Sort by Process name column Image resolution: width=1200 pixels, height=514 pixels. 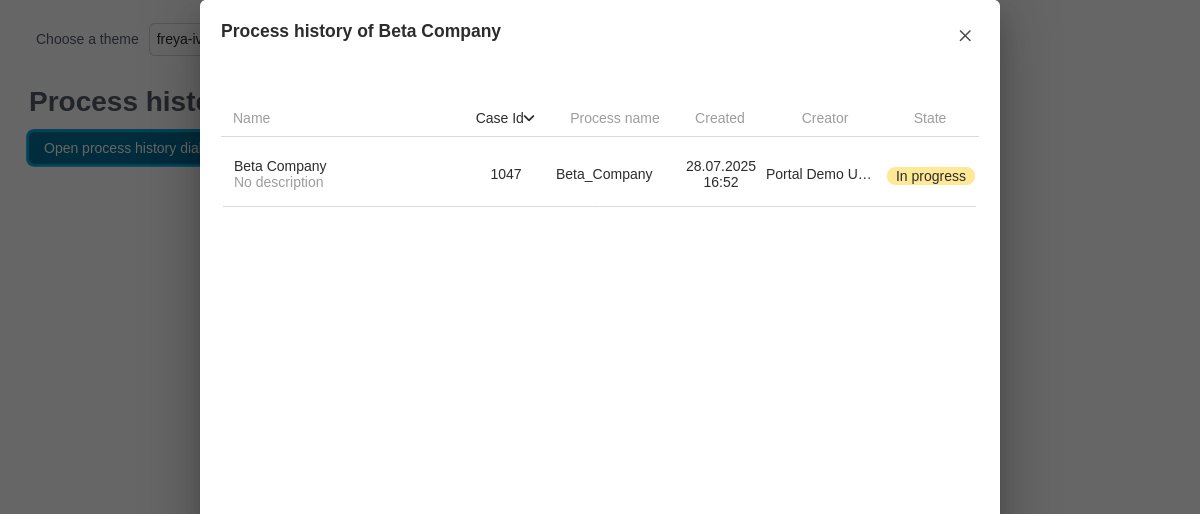(614, 118)
